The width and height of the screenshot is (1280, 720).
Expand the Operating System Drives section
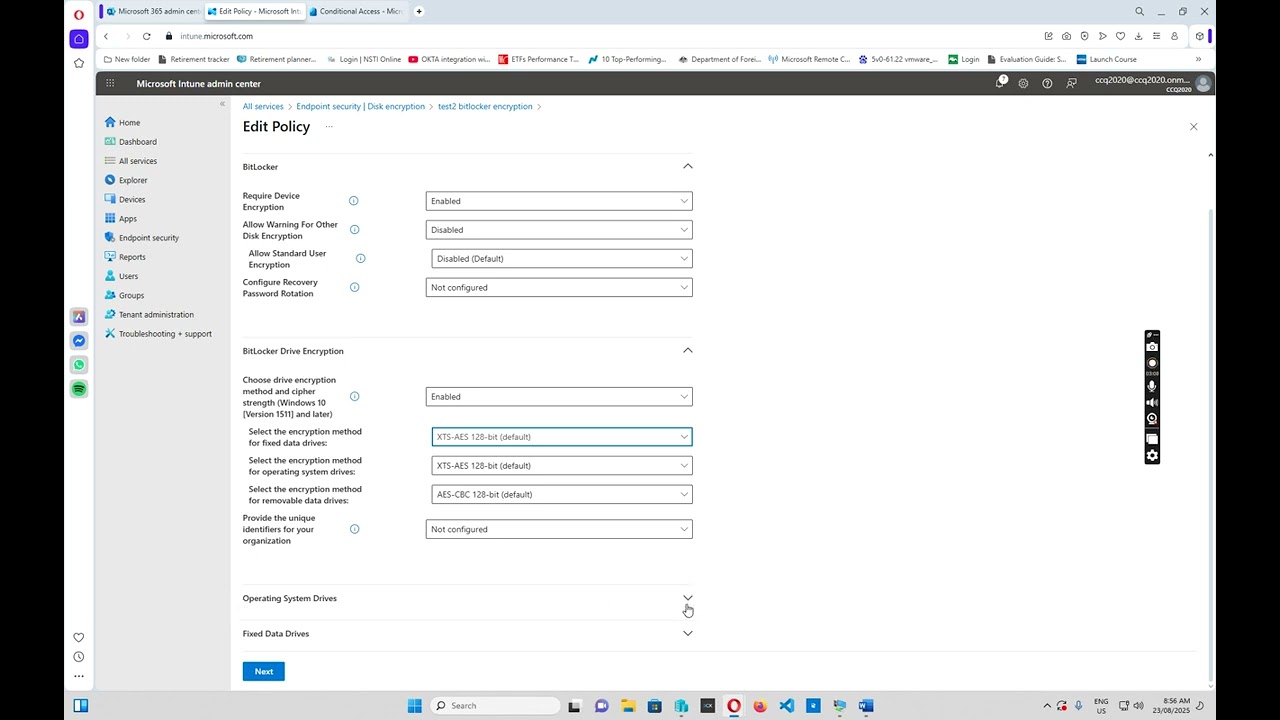(687, 598)
